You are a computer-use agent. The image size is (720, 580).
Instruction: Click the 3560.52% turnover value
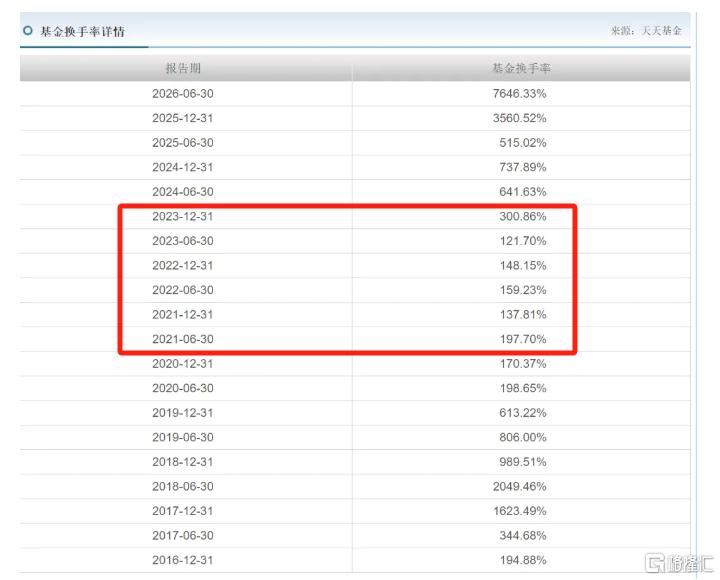point(519,118)
